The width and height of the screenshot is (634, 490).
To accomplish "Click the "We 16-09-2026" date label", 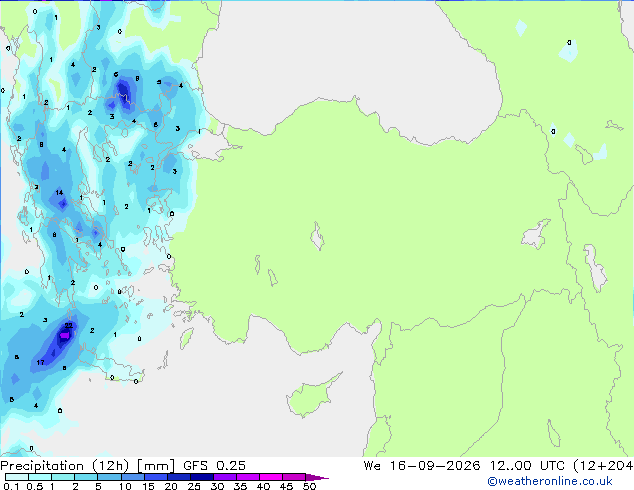I will (x=422, y=465).
